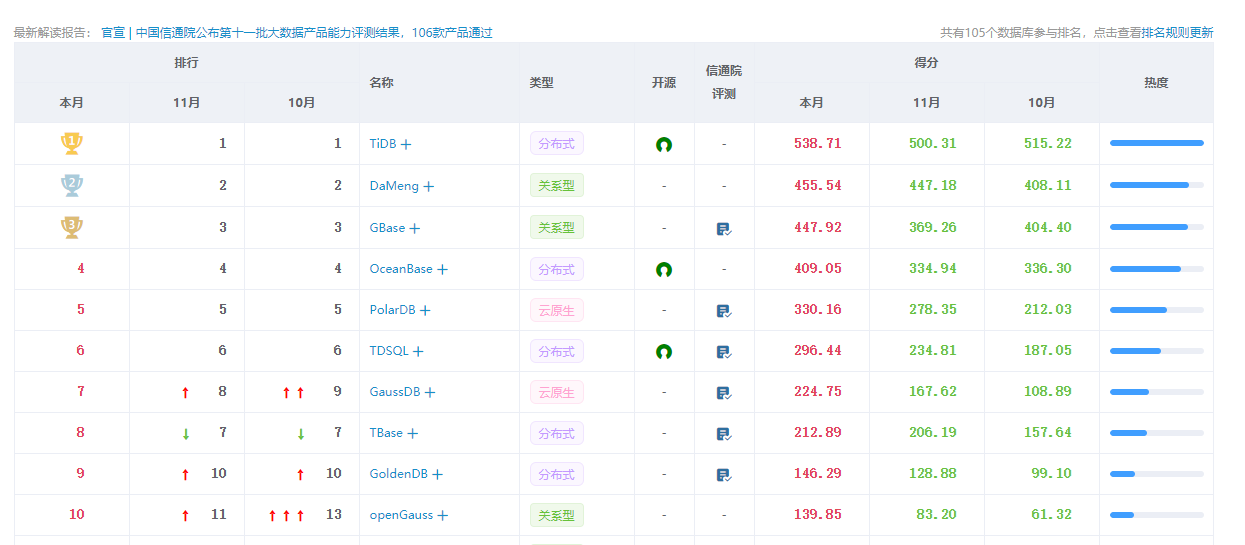Click OceanBase's open source green icon
The height and width of the screenshot is (545, 1245).
click(x=664, y=270)
